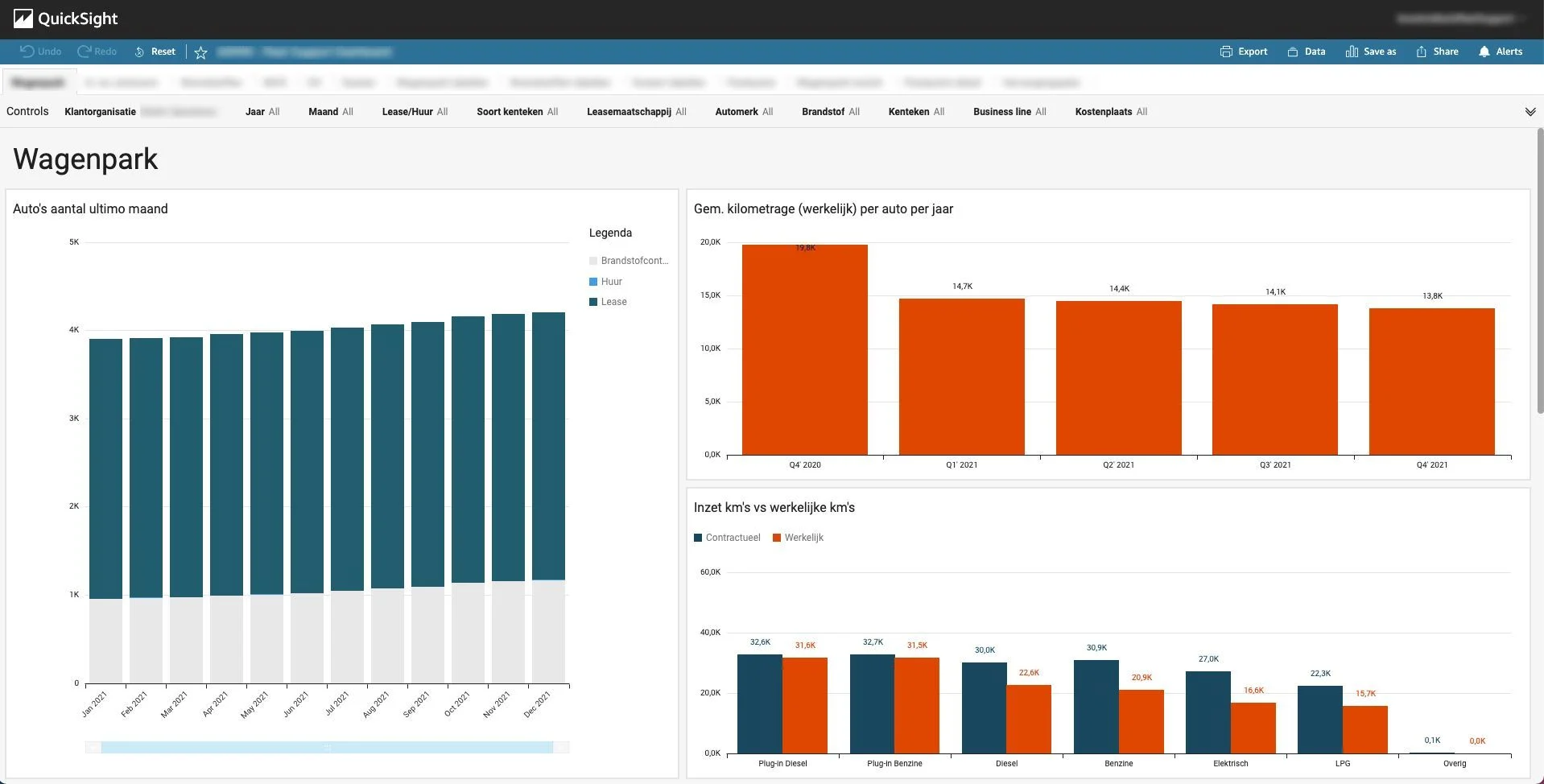
Task: Open the Export option
Action: (1244, 52)
